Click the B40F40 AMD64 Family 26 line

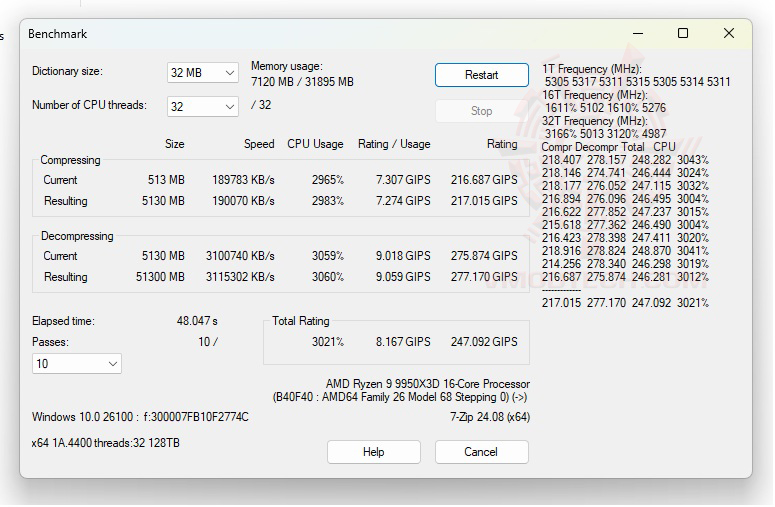[x=400, y=397]
